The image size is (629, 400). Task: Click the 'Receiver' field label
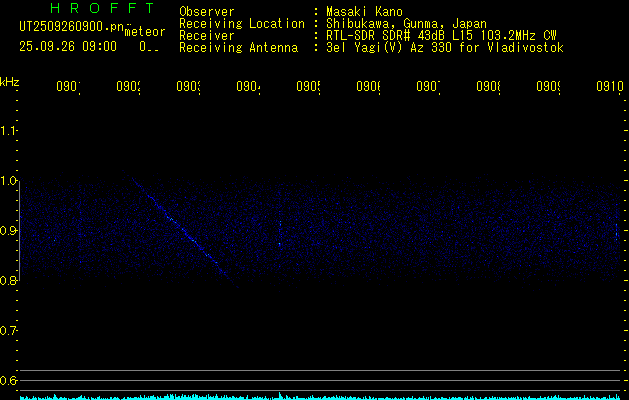click(207, 36)
